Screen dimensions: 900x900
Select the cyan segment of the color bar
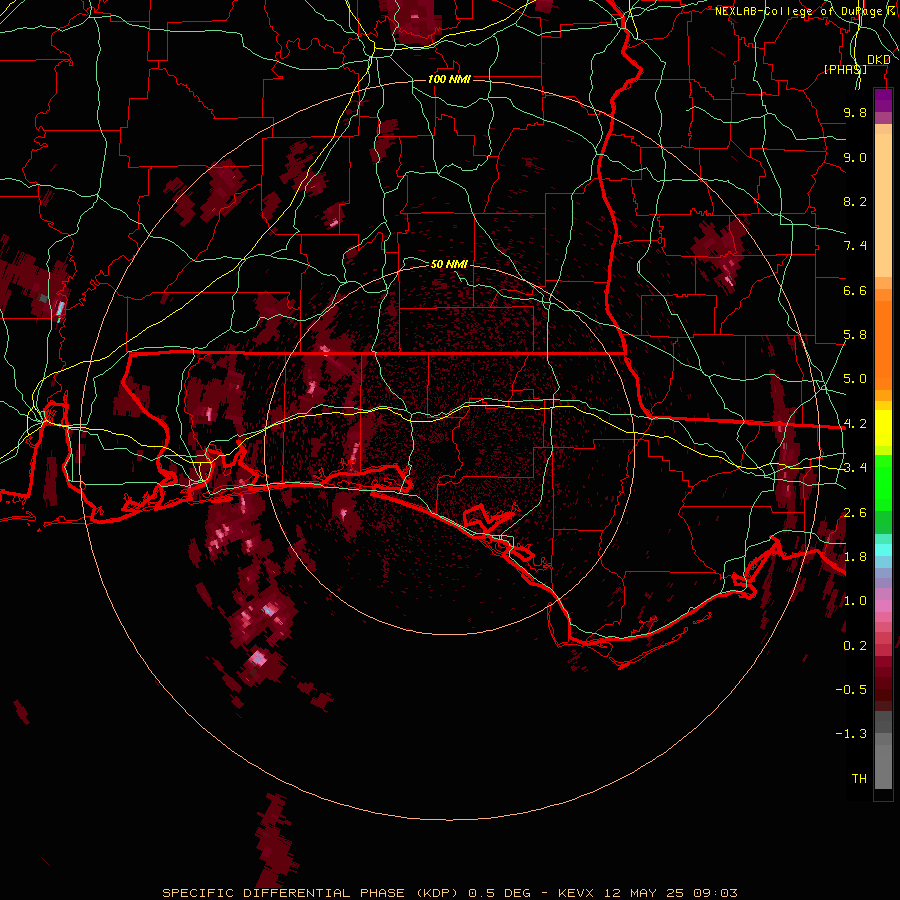[883, 550]
